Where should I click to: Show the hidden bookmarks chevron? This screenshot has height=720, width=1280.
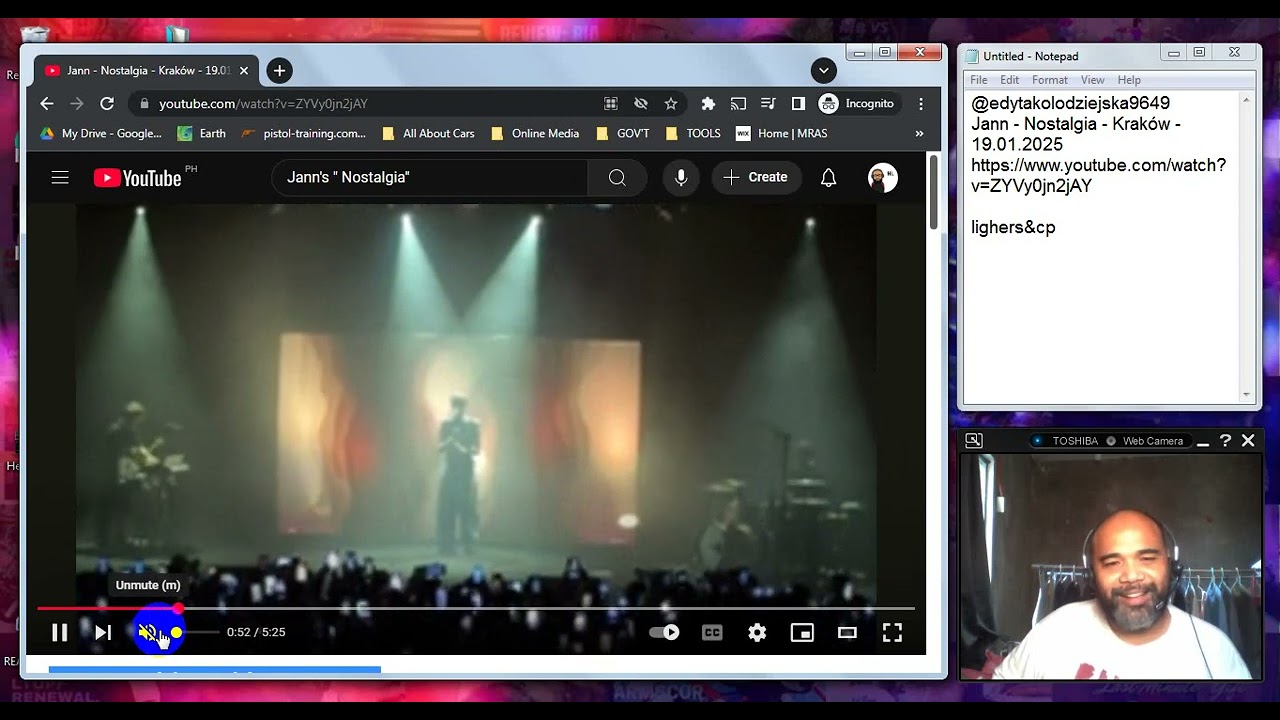919,133
